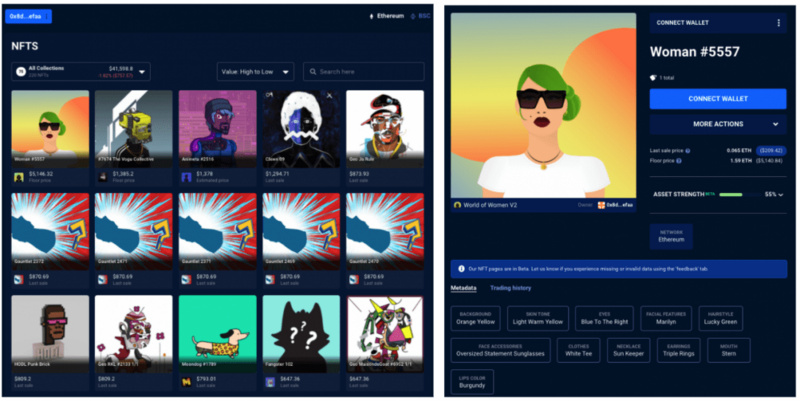Open the Value: High to Low sort dropdown
The width and height of the screenshot is (800, 401).
tap(256, 72)
